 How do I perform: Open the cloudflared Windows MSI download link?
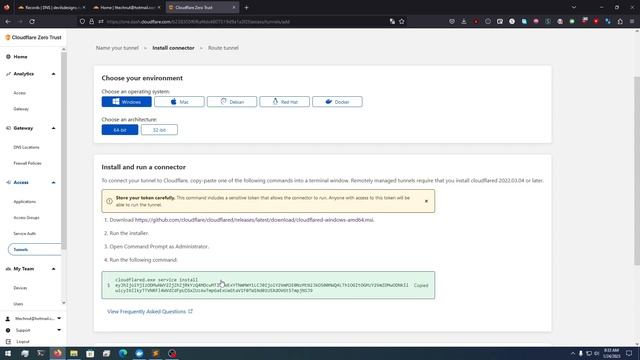click(x=254, y=220)
